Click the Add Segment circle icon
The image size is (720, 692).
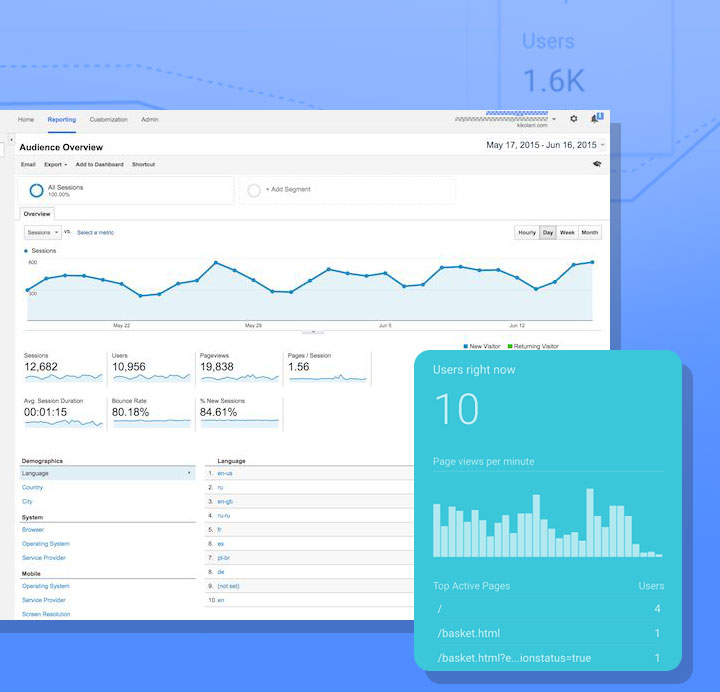[254, 190]
